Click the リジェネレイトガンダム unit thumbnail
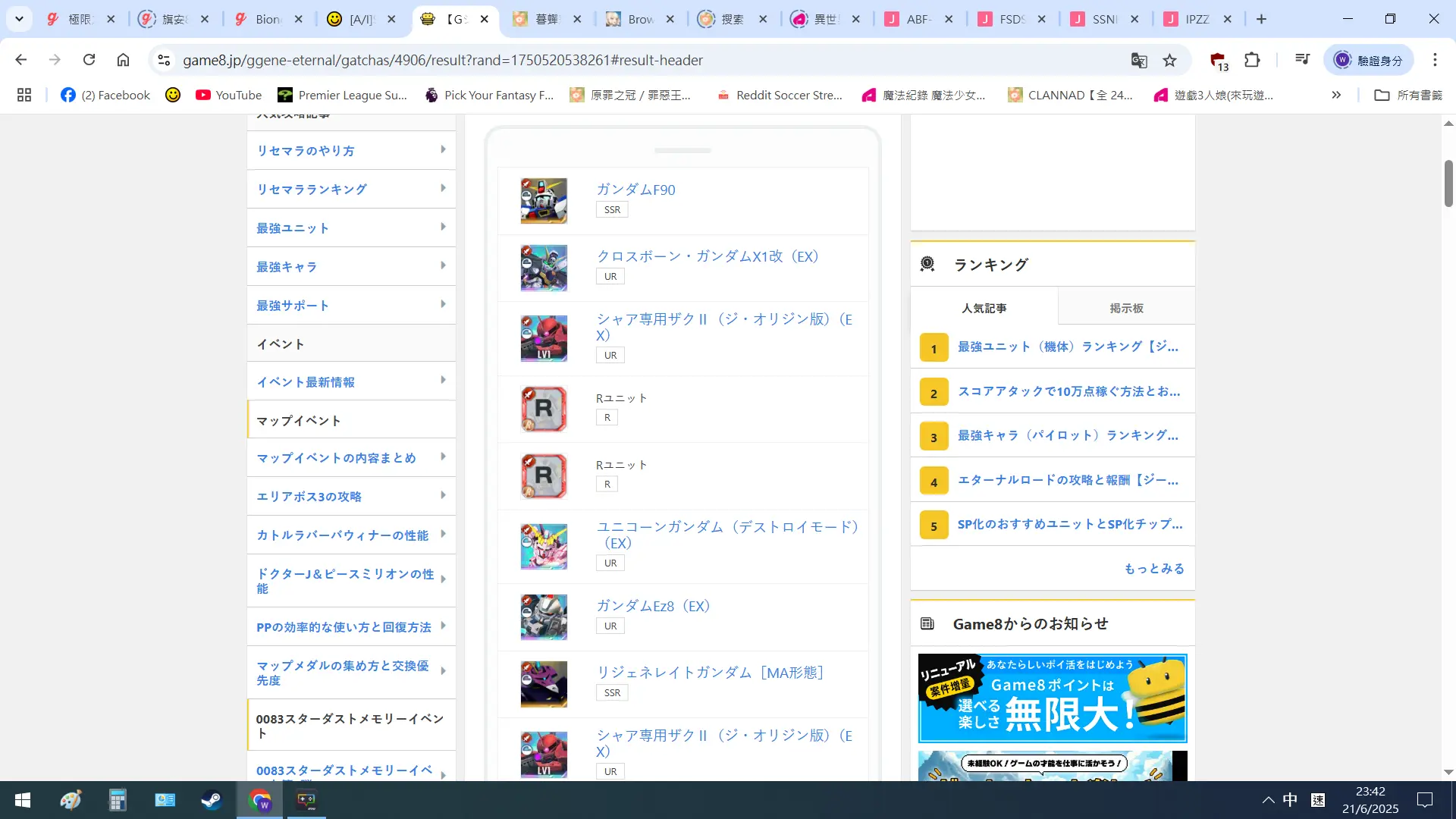The image size is (1456, 819). 544,684
